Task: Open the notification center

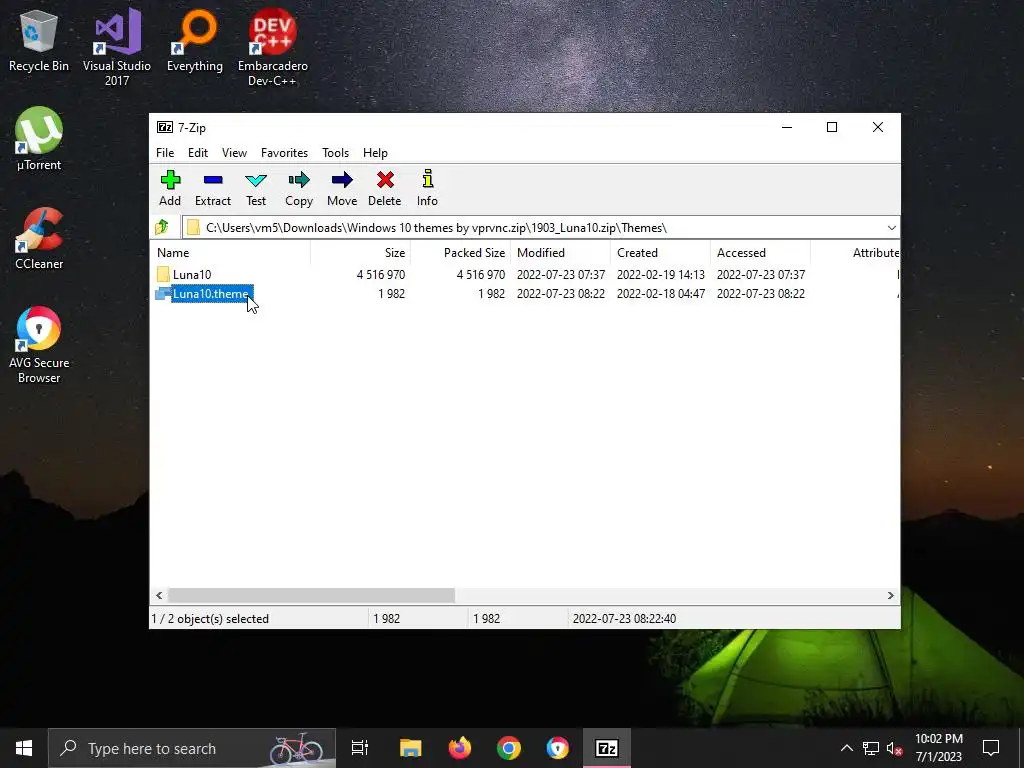Action: (x=991, y=748)
